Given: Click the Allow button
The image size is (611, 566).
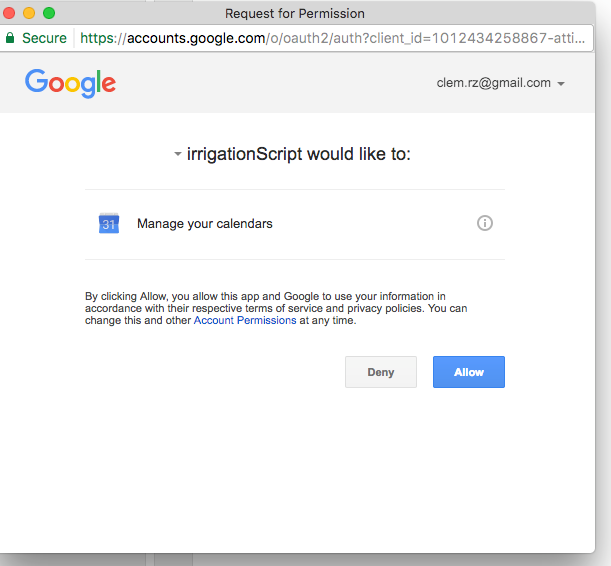Looking at the screenshot, I should 469,372.
